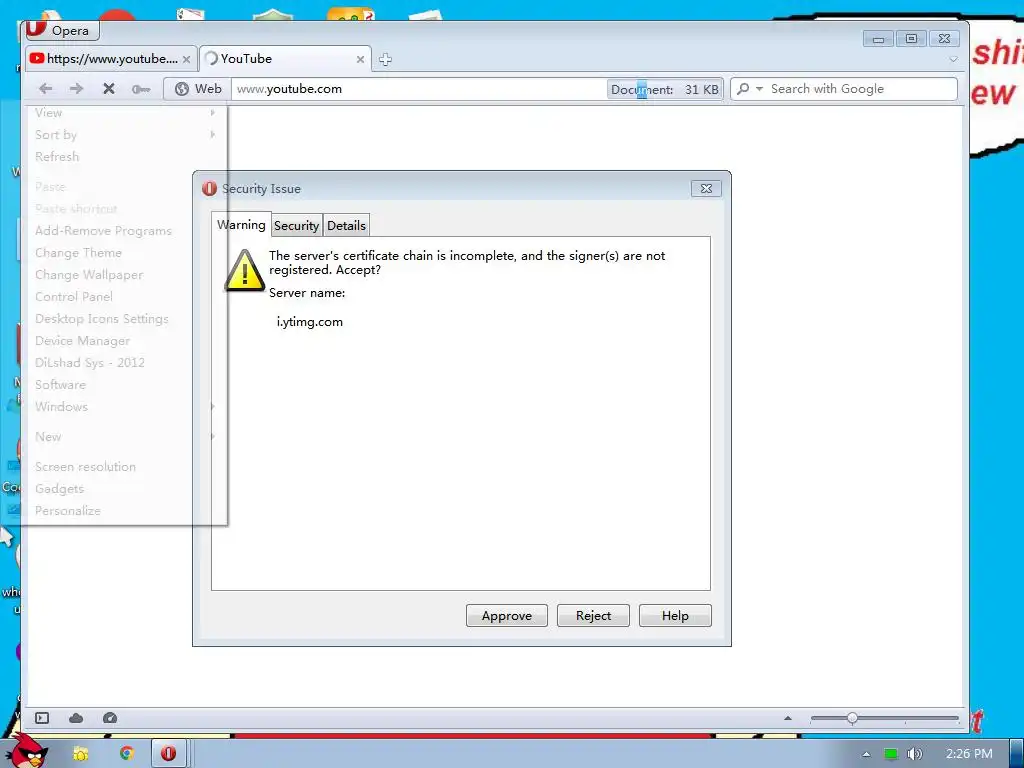This screenshot has height=768, width=1024.
Task: Show hidden system tray icons
Action: [x=866, y=754]
